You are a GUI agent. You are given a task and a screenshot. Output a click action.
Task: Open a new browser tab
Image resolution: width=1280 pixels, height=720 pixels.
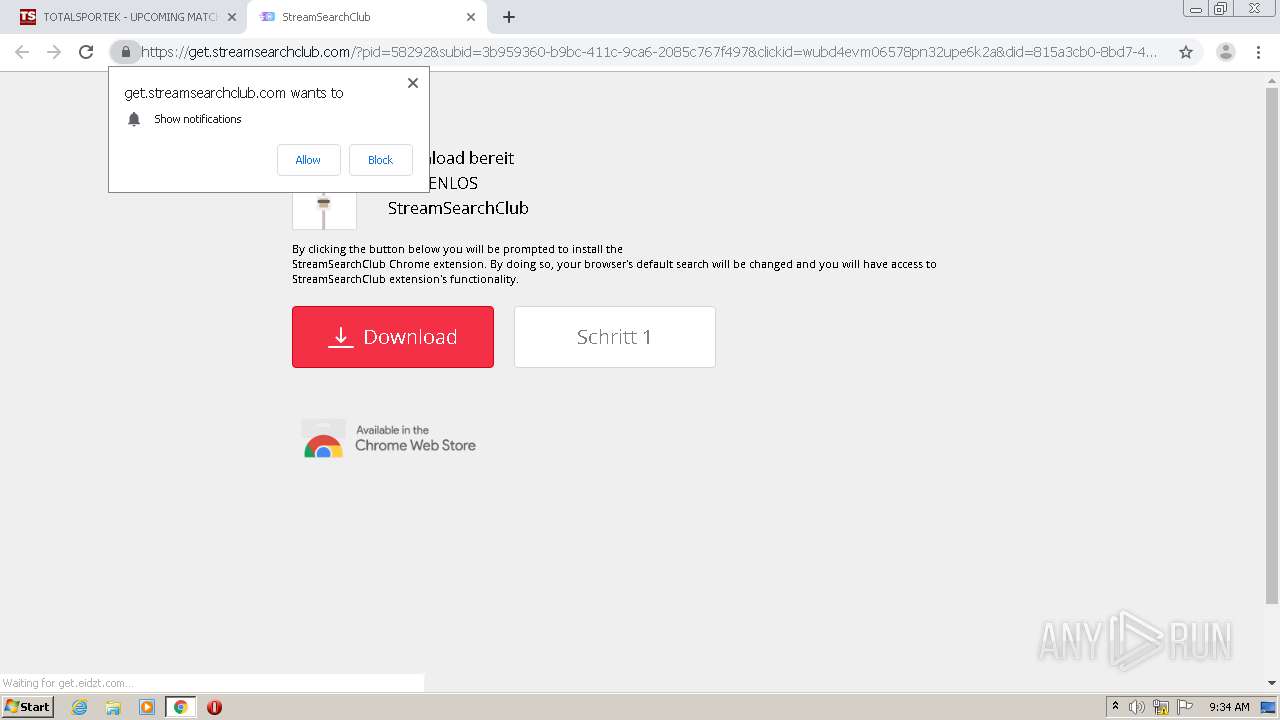coord(509,17)
